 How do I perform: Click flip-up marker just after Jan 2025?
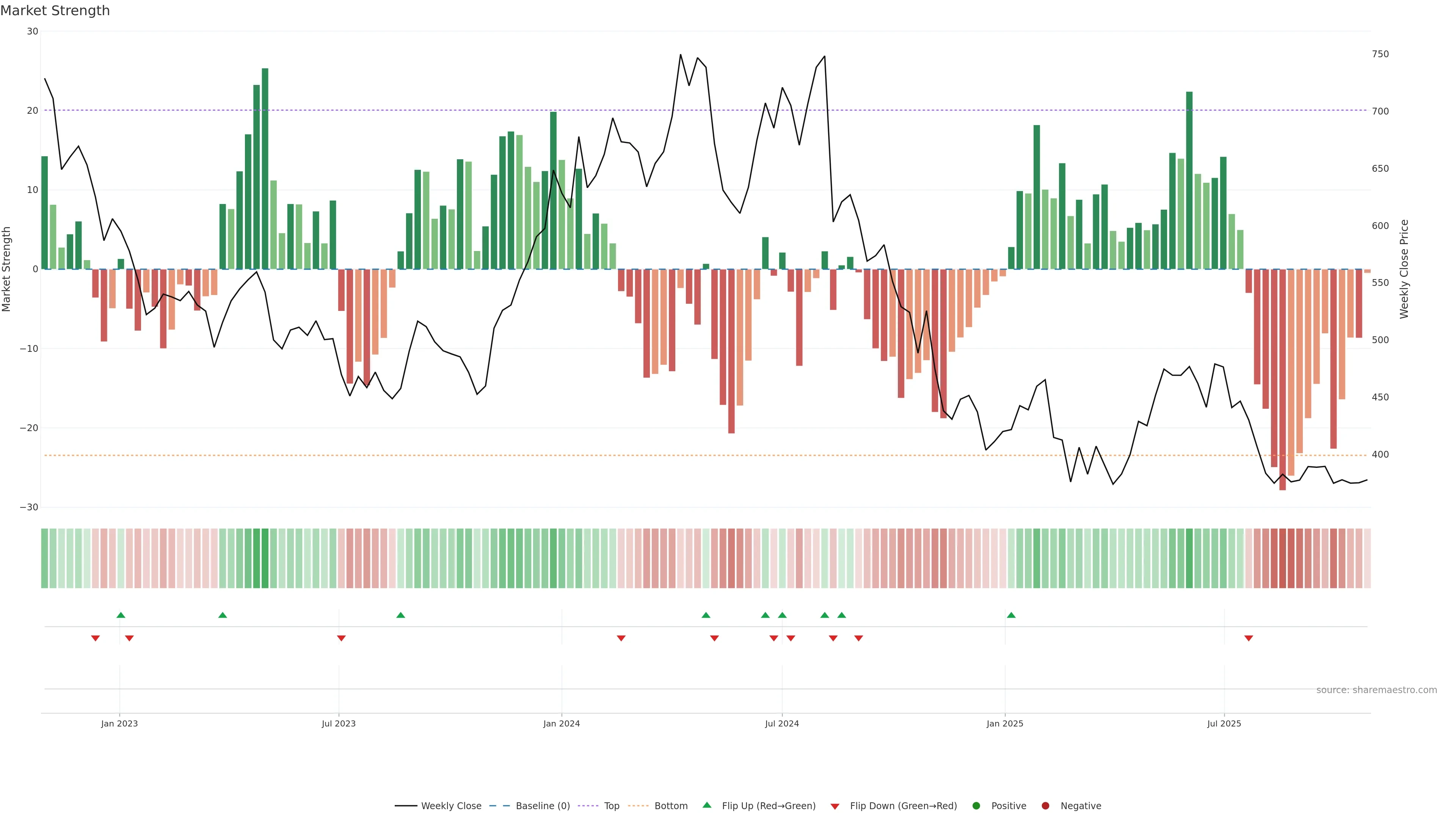pos(1011,615)
